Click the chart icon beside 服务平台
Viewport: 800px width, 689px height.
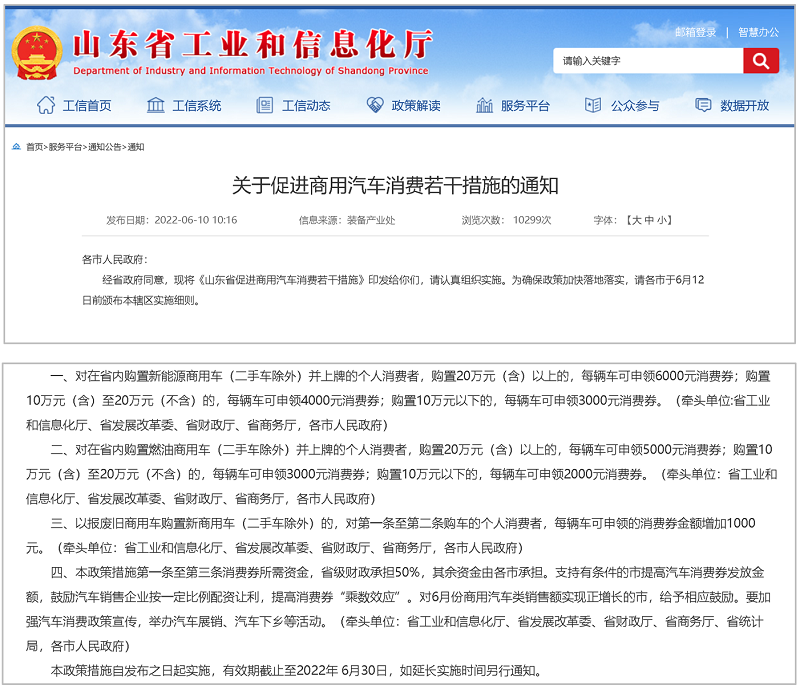tap(484, 105)
